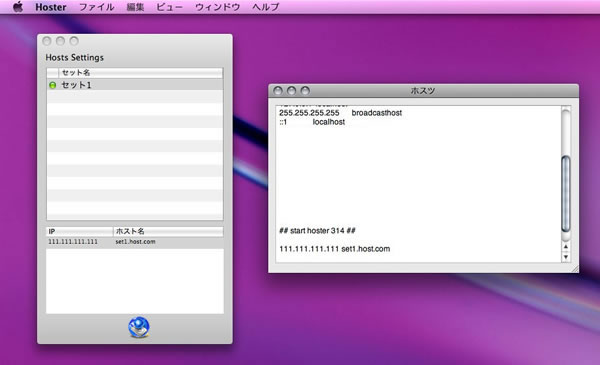The image size is (600, 365).
Task: Select the 111.111.111.111 IP cell
Action: tap(73, 242)
